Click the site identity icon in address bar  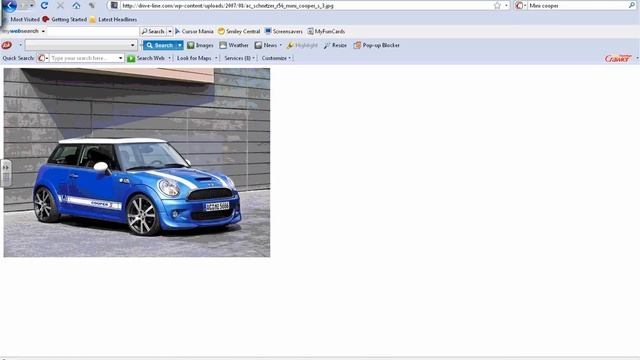tap(114, 6)
